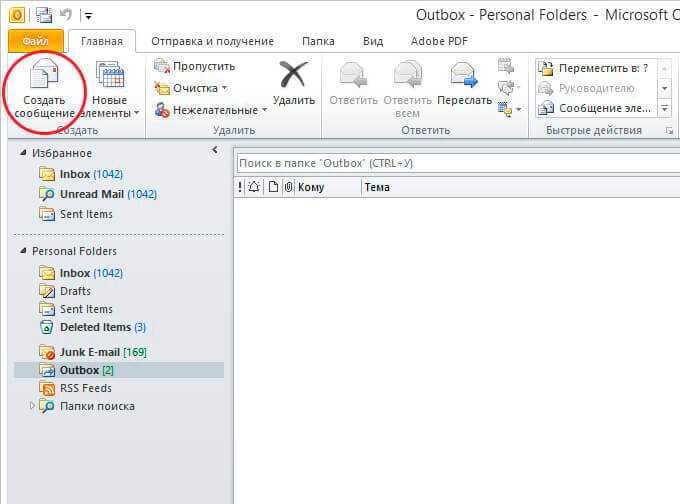Click the RSS Feeds folder icon

[x=47, y=388]
